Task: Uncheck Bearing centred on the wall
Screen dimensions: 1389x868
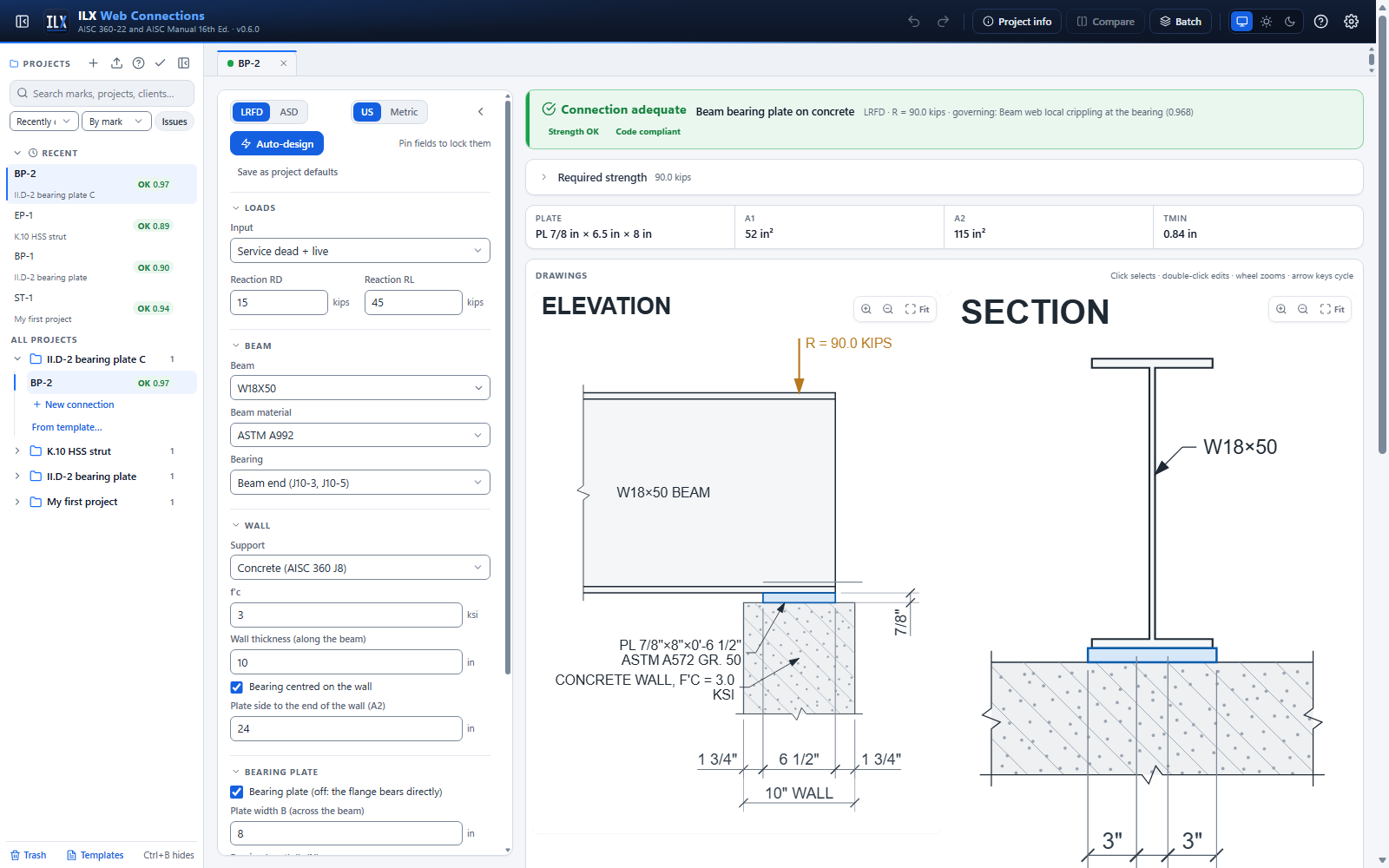Action: [236, 687]
